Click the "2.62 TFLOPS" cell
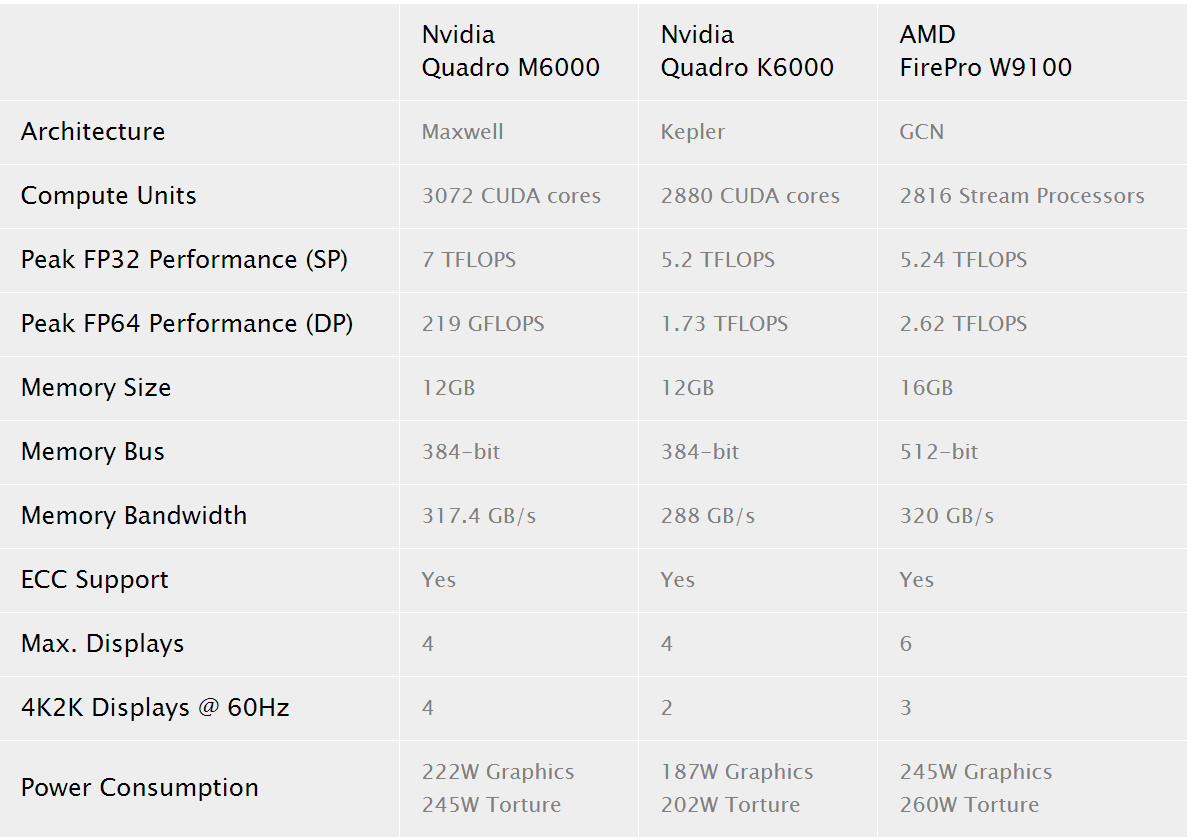The width and height of the screenshot is (1194, 840). [963, 324]
